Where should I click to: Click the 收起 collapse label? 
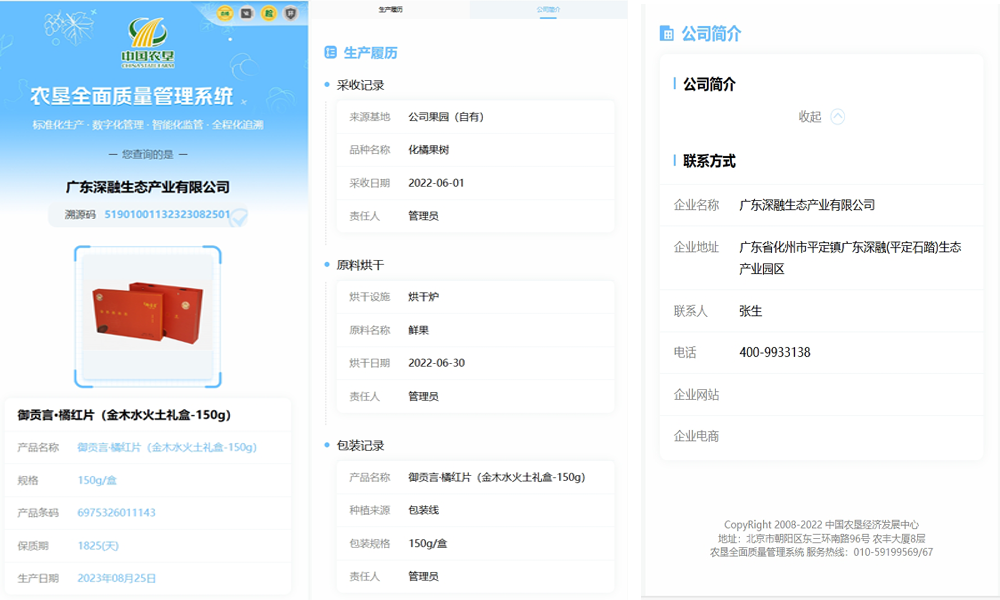(810, 117)
